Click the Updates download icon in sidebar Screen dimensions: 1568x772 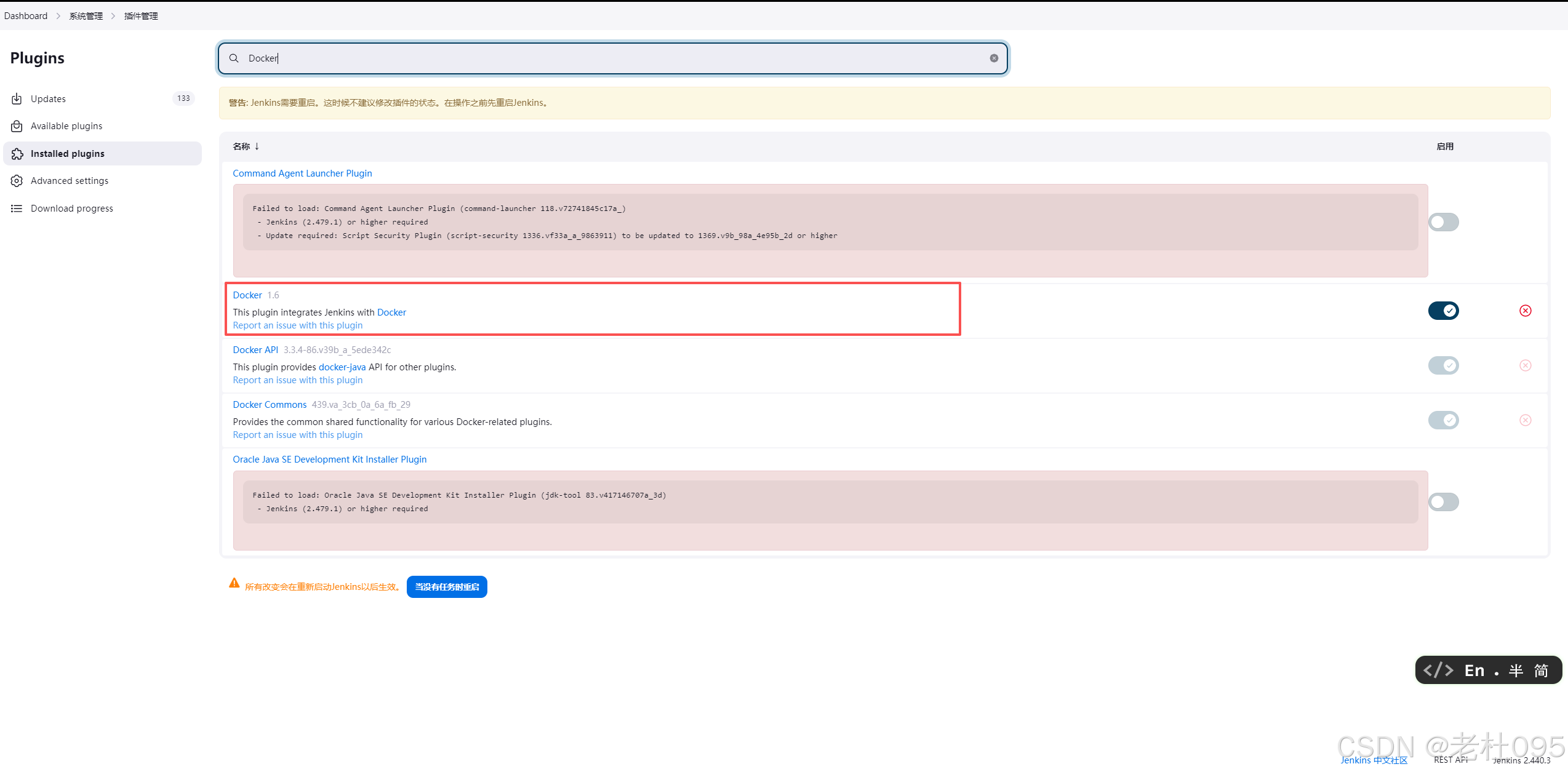point(17,99)
